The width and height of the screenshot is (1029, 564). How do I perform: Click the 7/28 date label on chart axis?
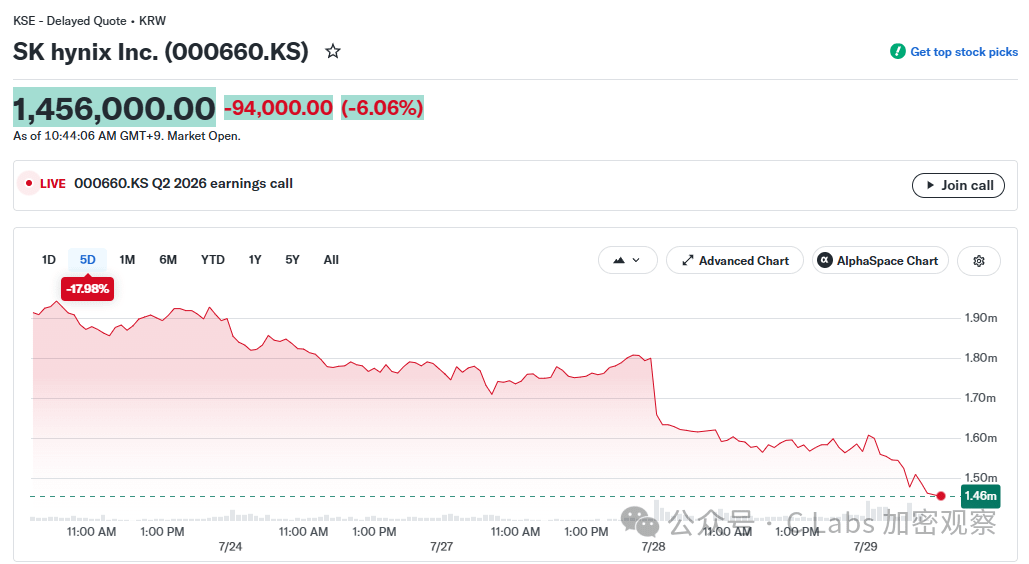tap(654, 546)
